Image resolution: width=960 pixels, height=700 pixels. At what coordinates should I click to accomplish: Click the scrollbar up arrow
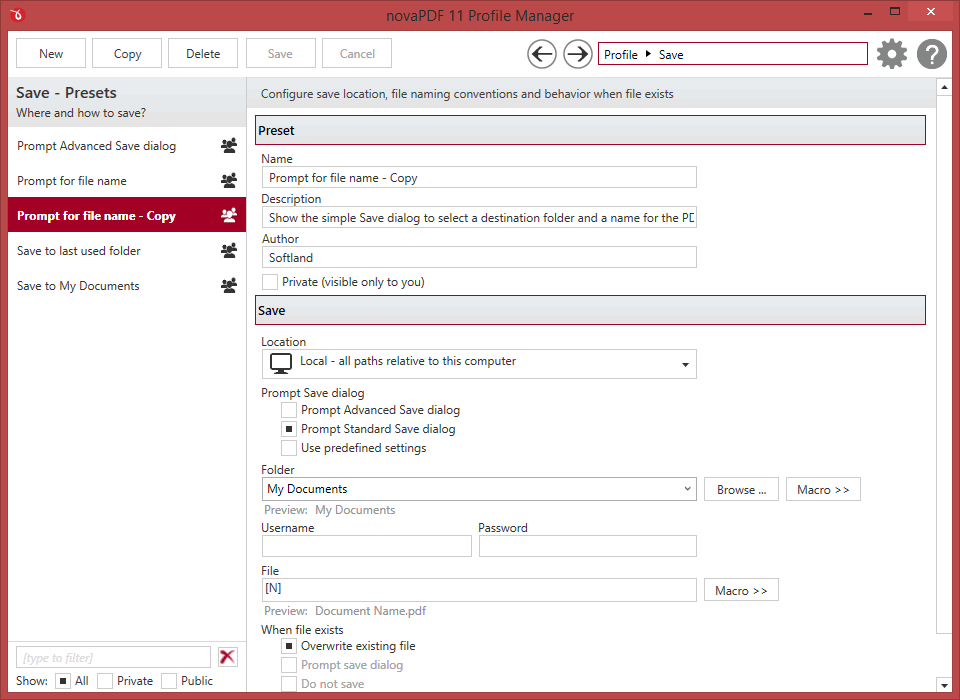point(944,88)
